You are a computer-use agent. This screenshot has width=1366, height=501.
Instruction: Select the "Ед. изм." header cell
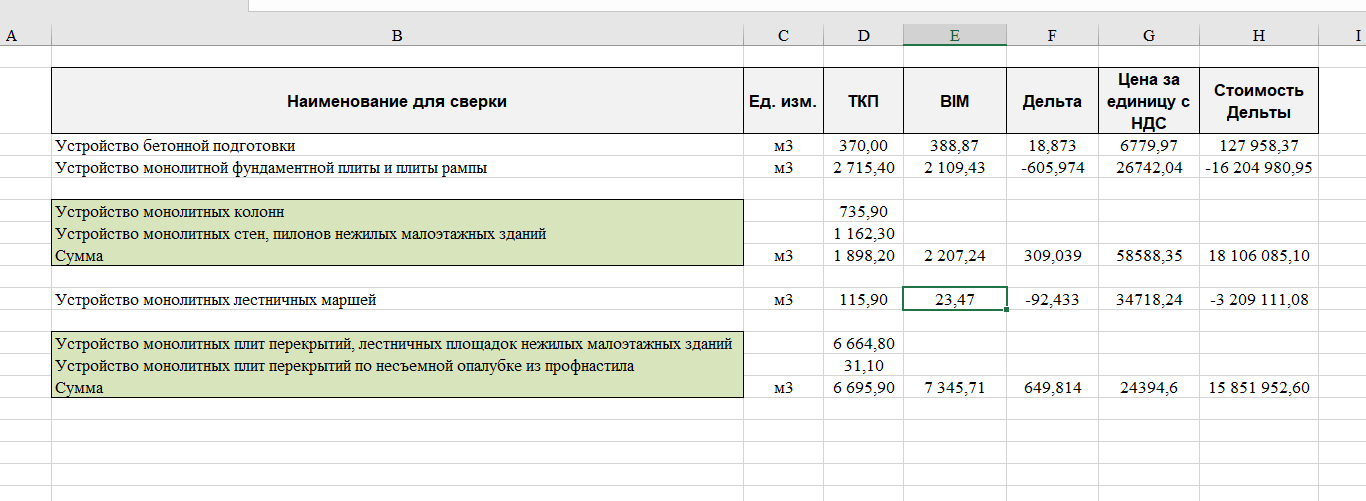[783, 101]
